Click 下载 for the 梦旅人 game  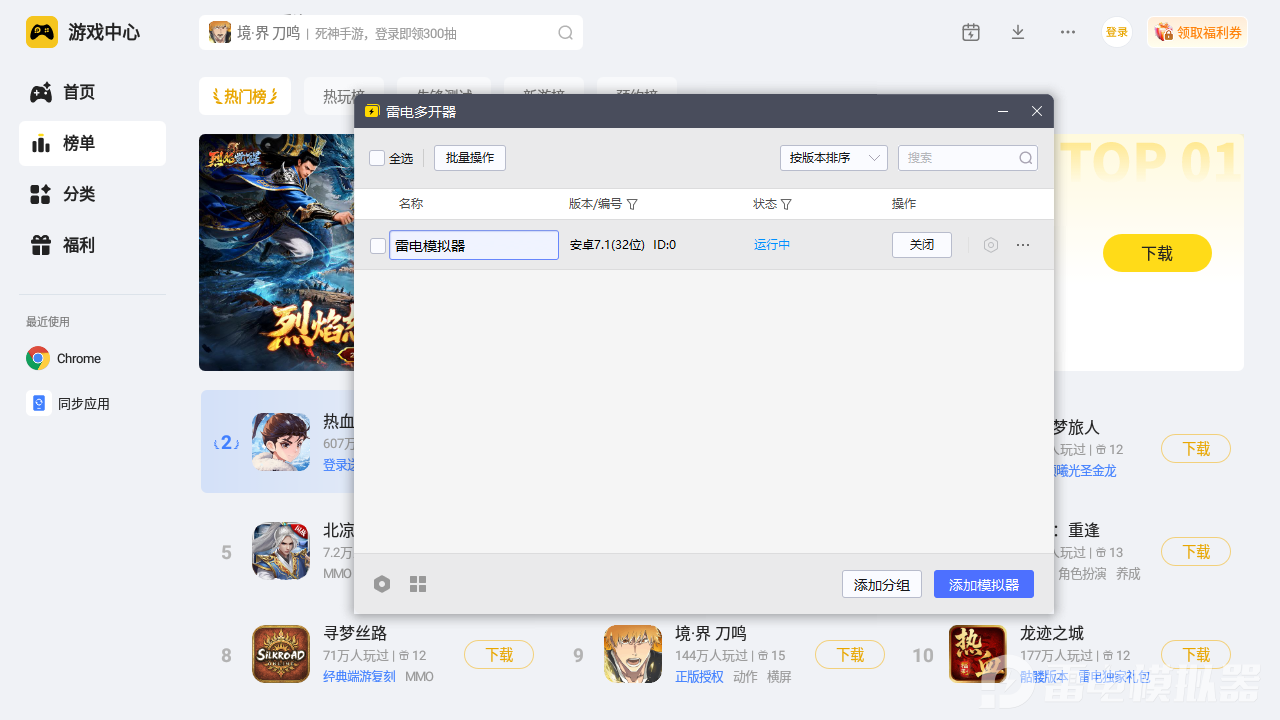tap(1196, 449)
